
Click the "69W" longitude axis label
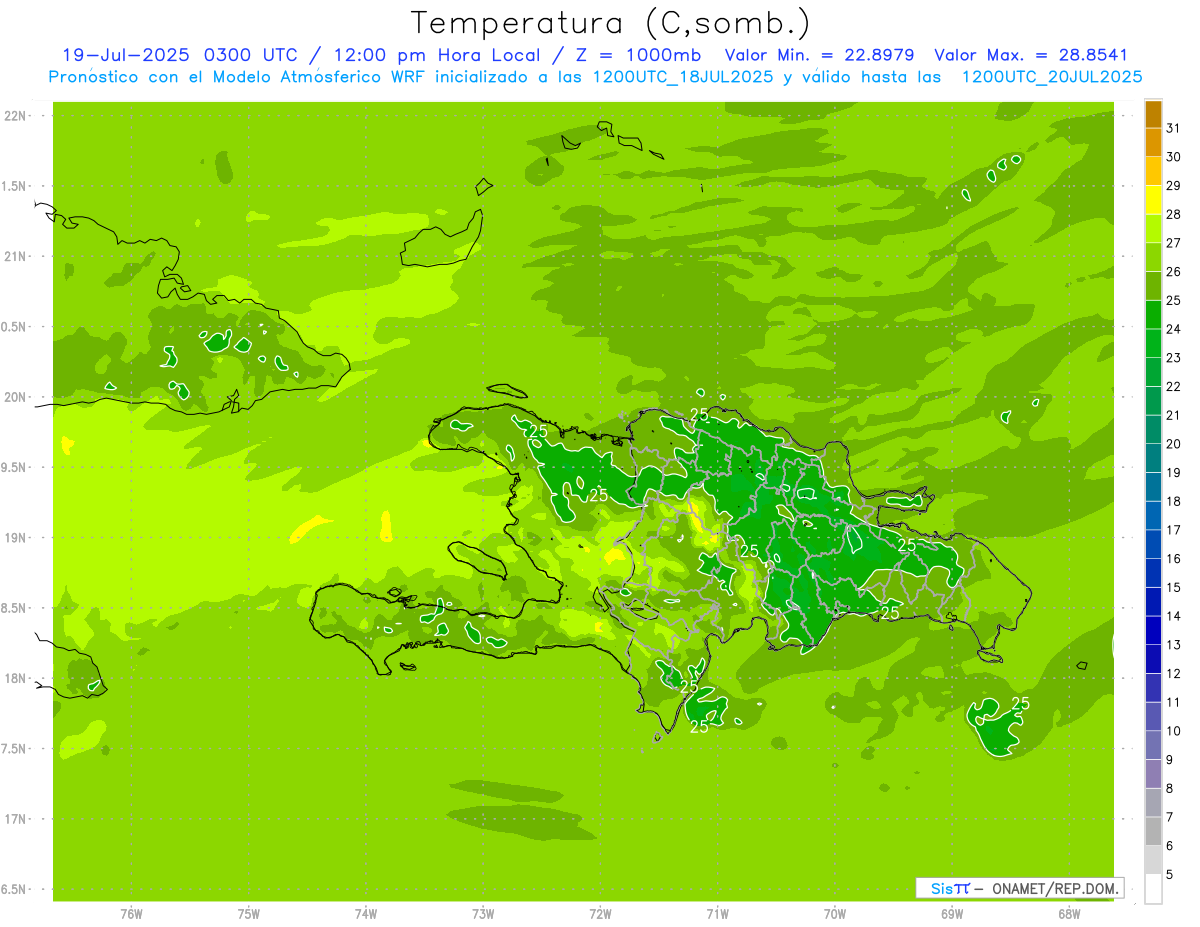click(952, 914)
